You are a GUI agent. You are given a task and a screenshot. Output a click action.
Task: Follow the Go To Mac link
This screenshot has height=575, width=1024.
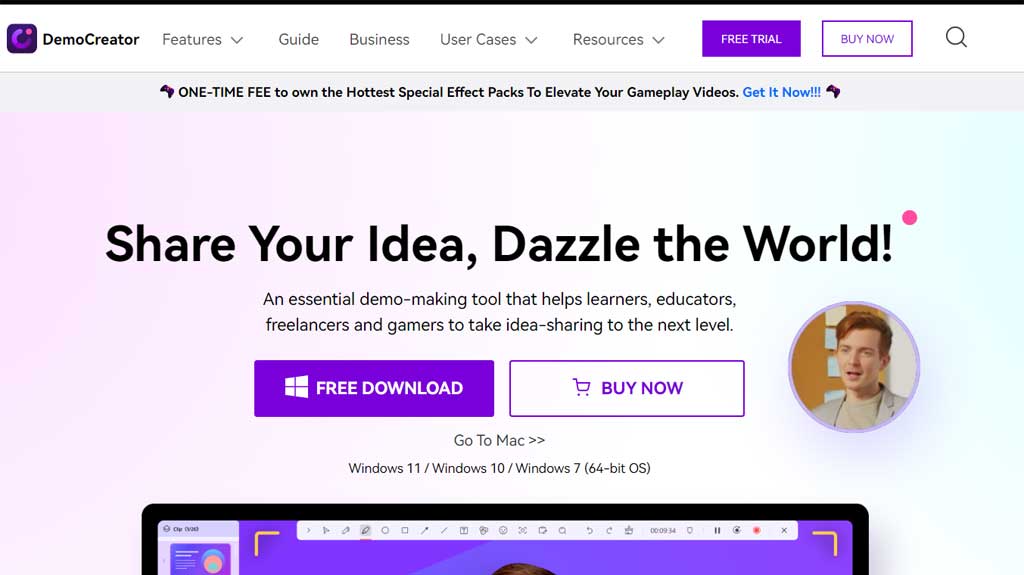(500, 440)
